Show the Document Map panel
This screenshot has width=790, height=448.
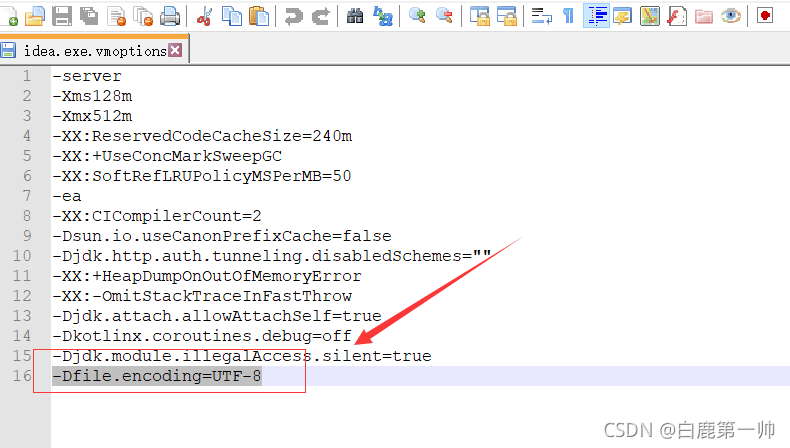(650, 16)
